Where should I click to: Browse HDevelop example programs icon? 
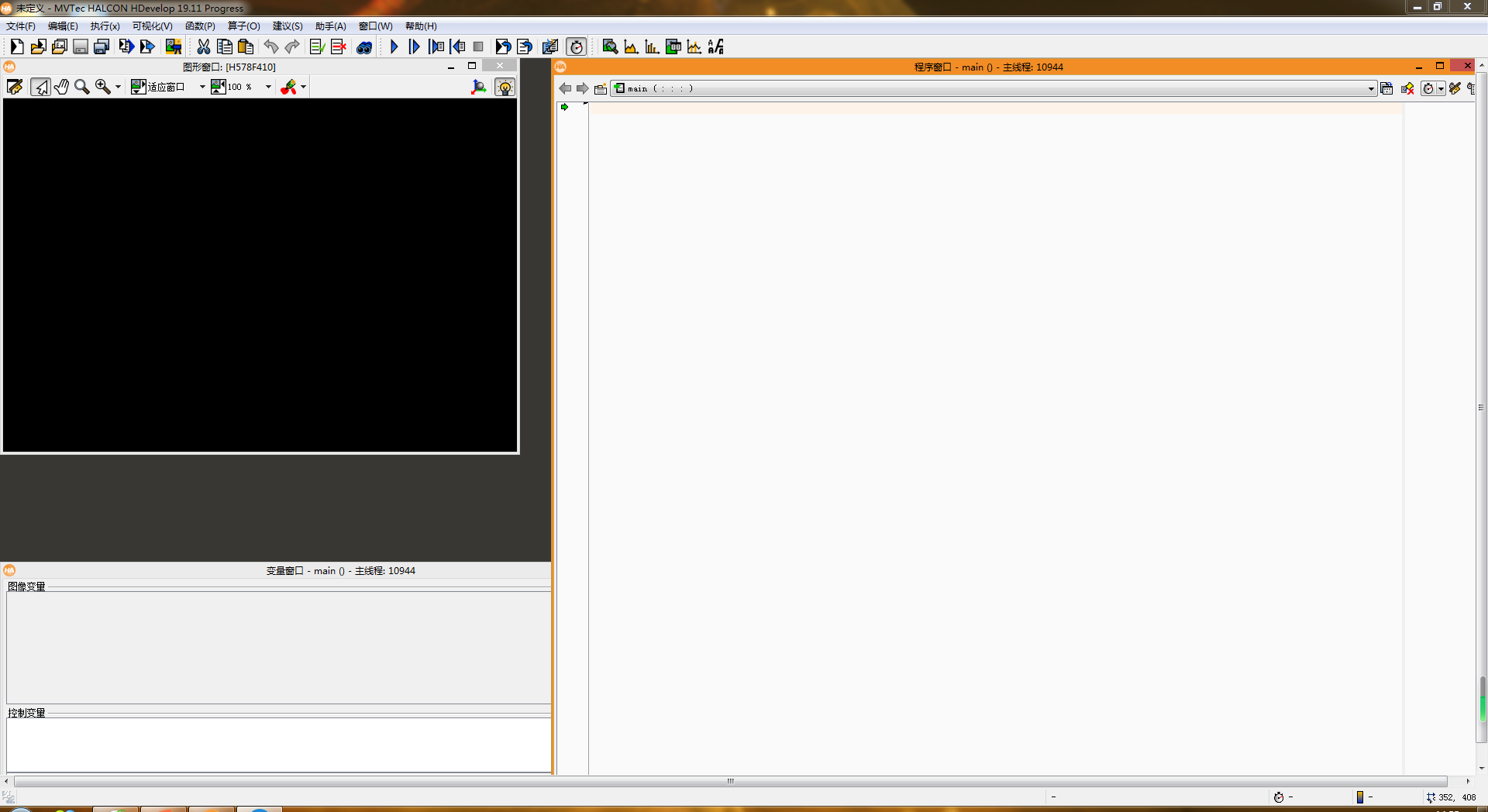click(x=59, y=46)
